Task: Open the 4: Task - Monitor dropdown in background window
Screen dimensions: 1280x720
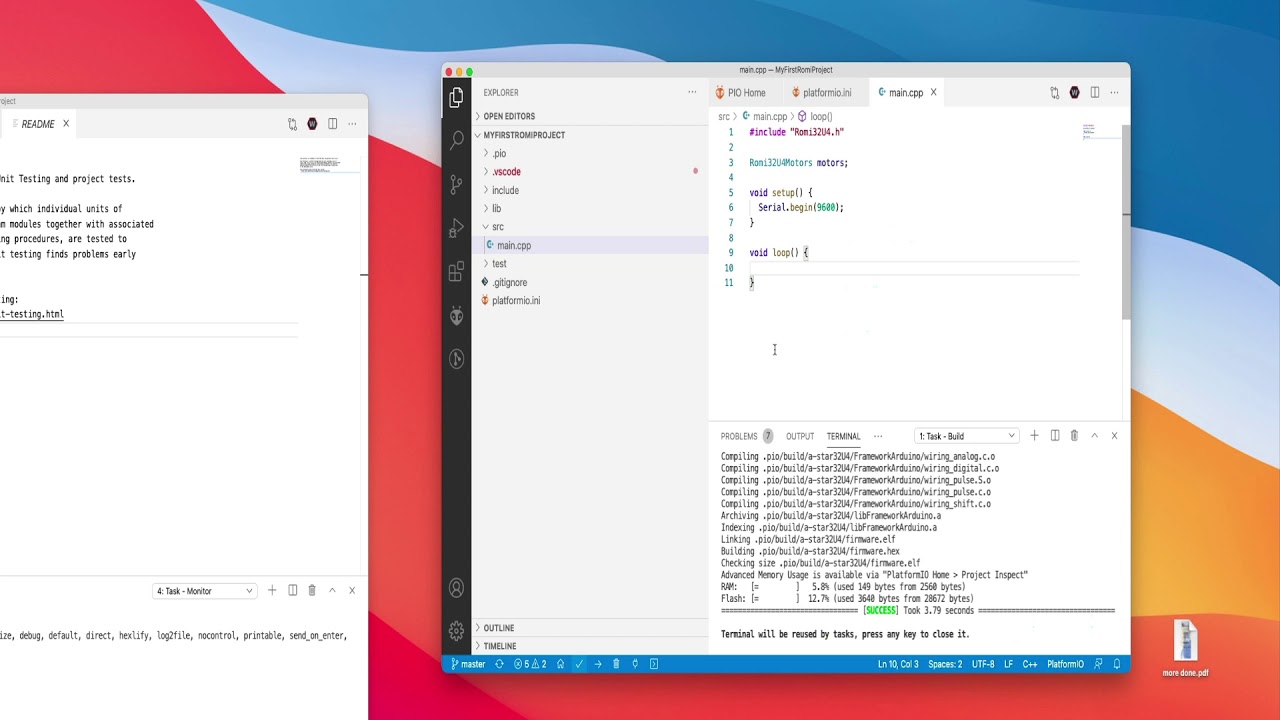Action: pos(205,591)
